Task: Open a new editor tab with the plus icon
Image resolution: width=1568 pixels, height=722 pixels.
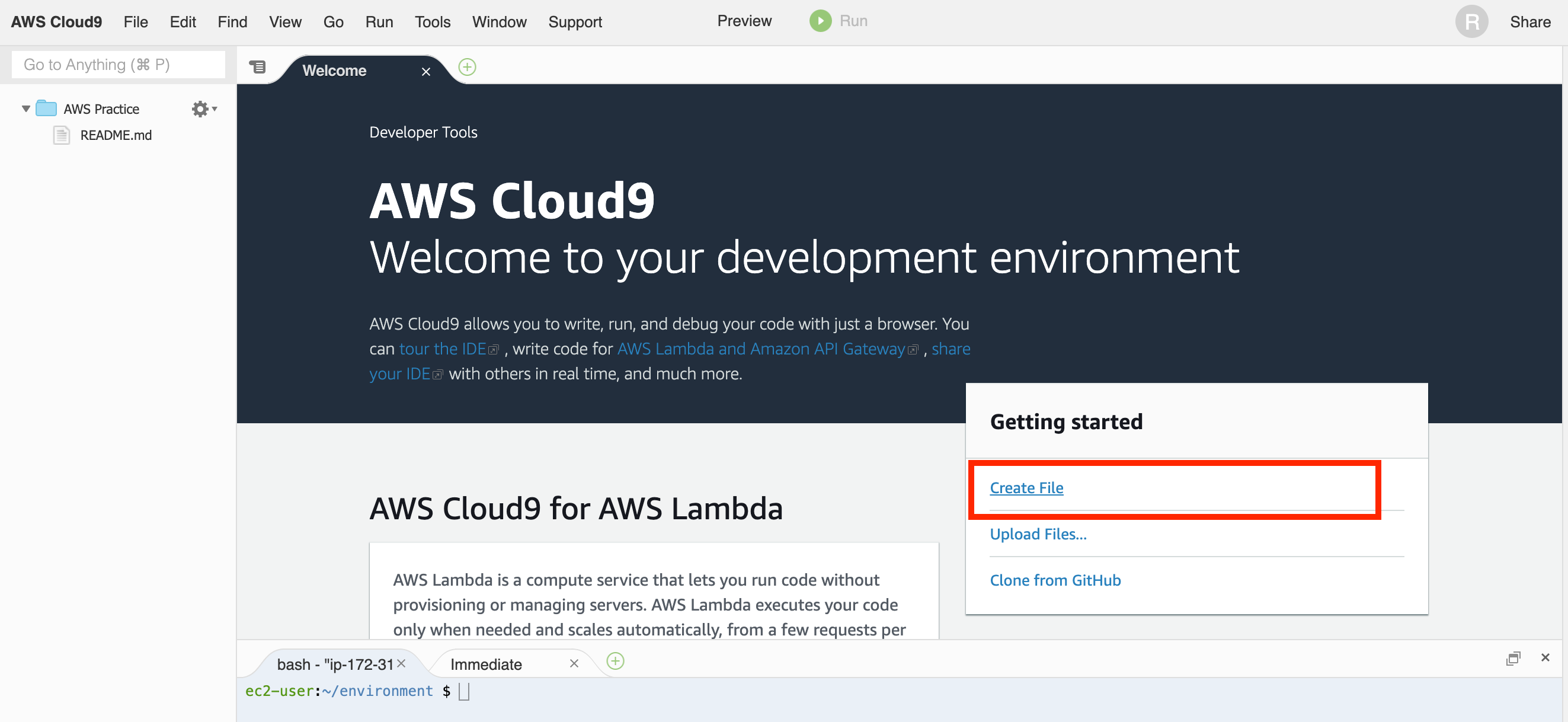Action: tap(467, 67)
